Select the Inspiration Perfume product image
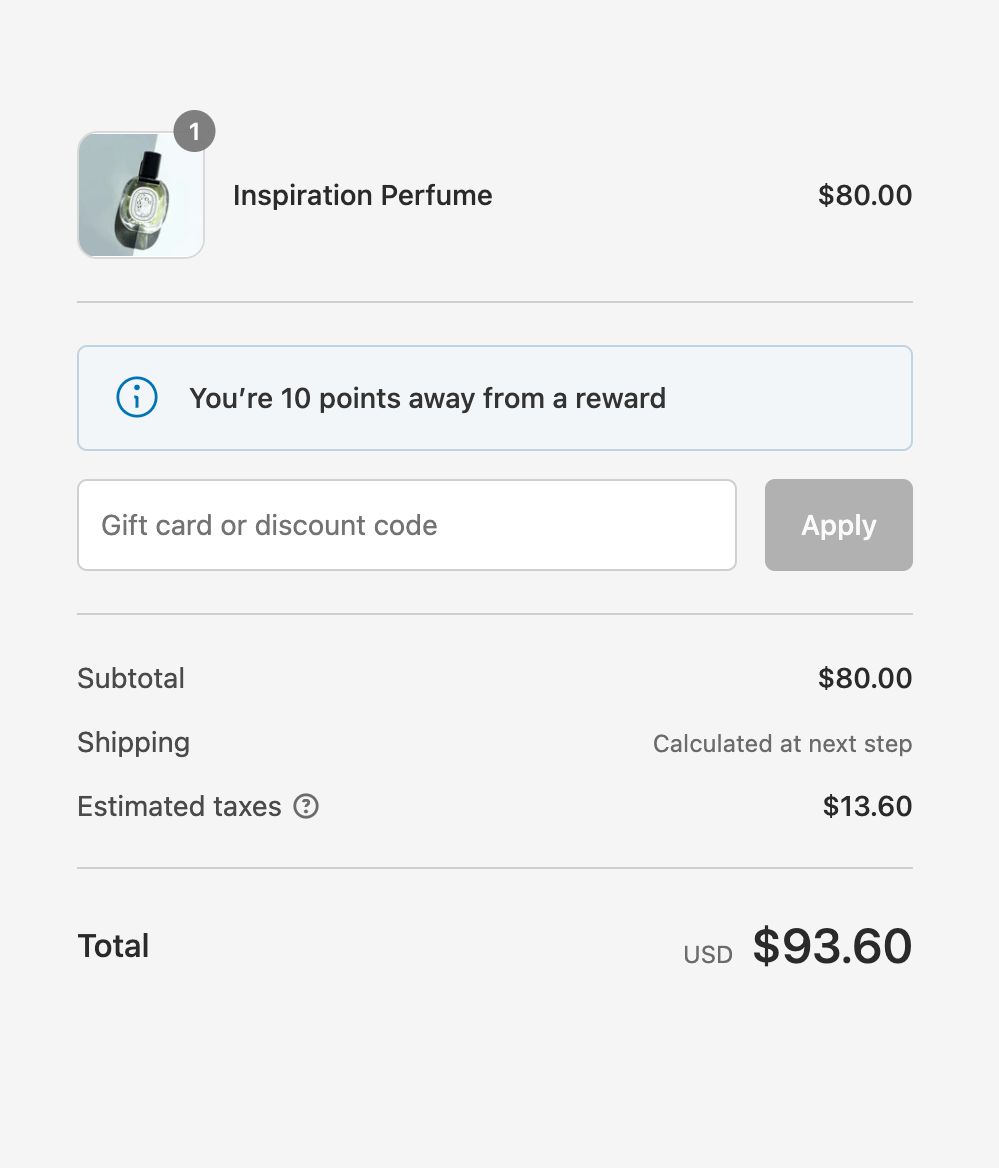 pos(140,195)
